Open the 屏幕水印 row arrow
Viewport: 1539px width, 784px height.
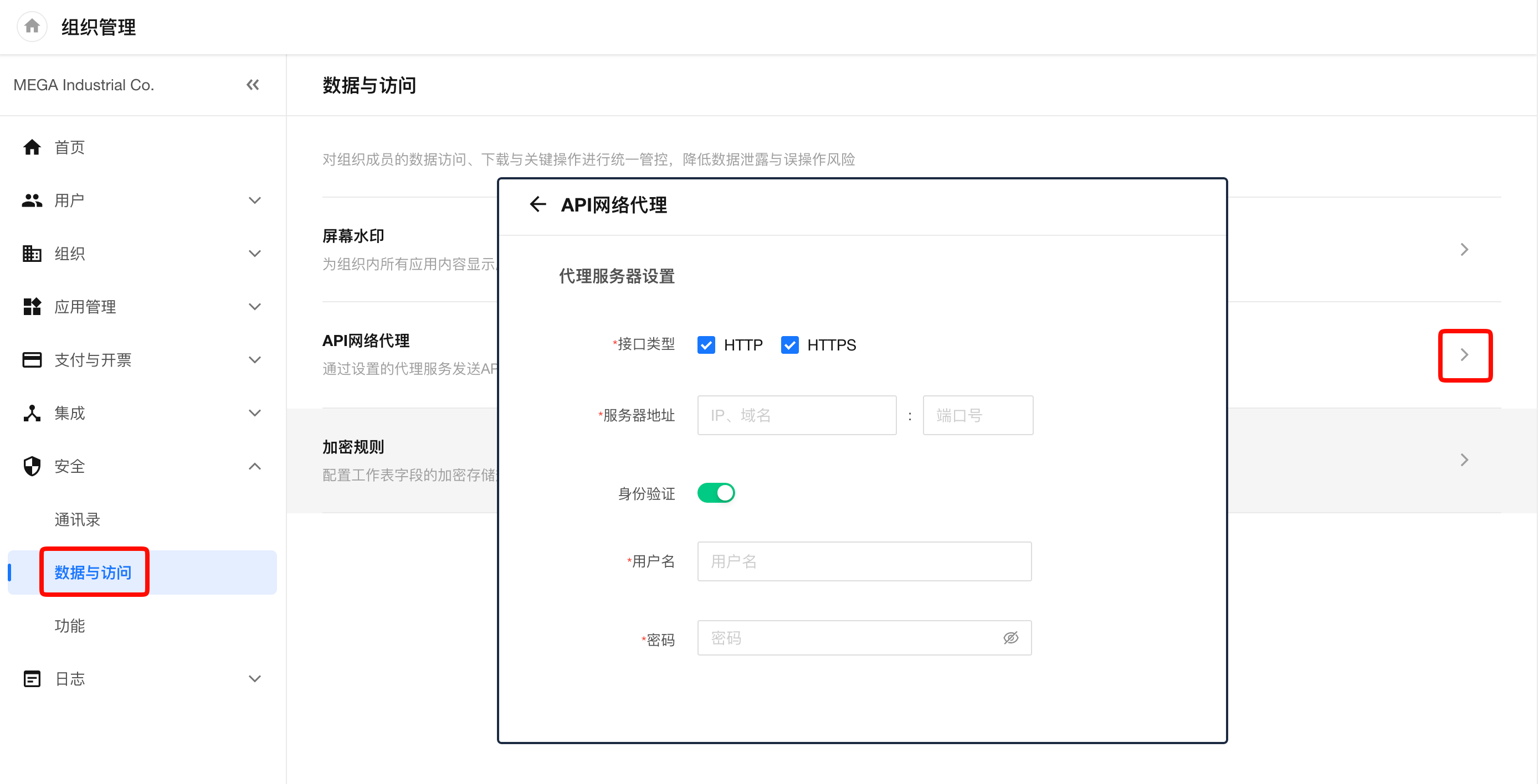click(1464, 249)
